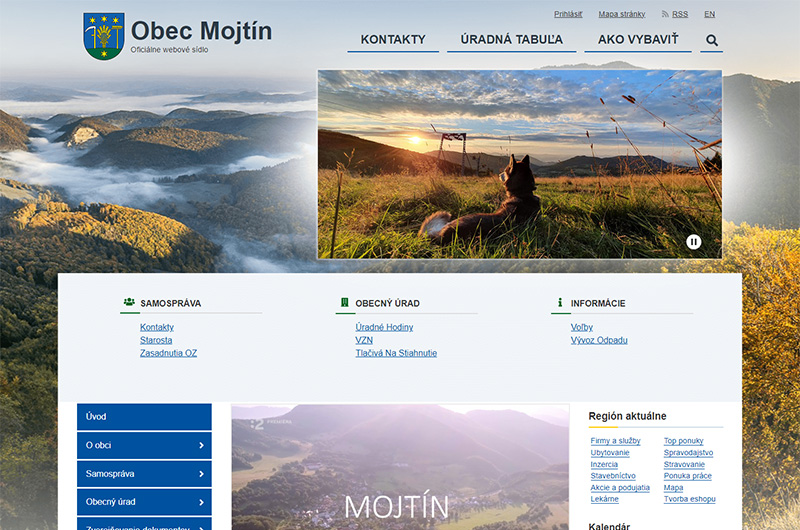The image size is (800, 530).
Task: Open the Úradné Hodiny link
Action: point(384,327)
